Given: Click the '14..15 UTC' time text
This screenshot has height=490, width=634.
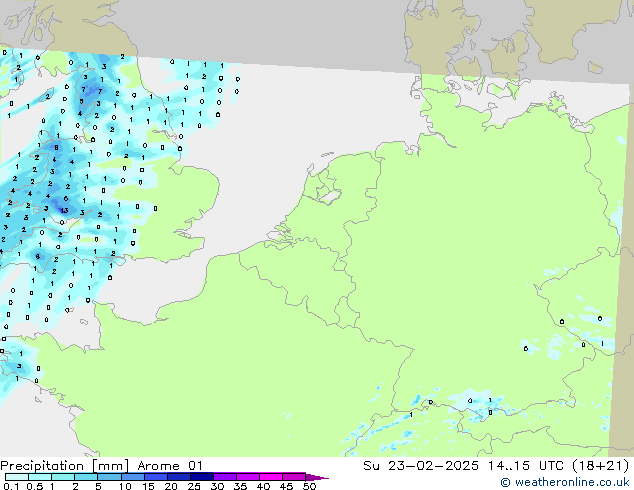Looking at the screenshot, I should coord(525,465).
